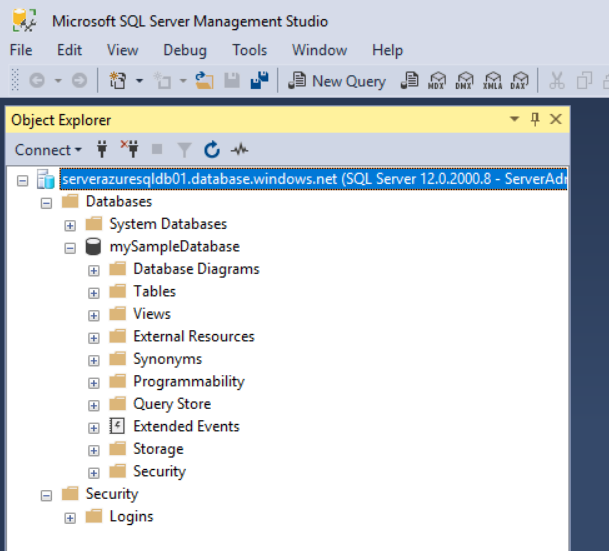Select the serverazuresqldb01.database.windows.net server
Screen dimensions: 609x551
pos(313,179)
